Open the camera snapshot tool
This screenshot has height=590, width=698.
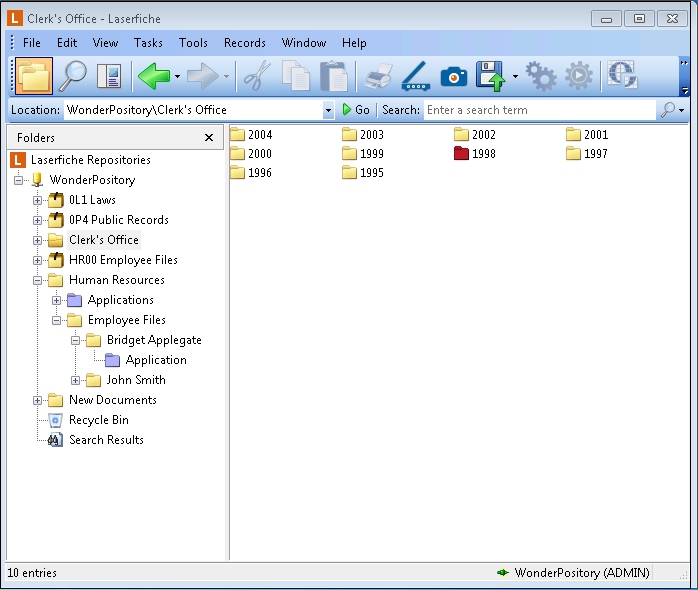click(x=454, y=77)
